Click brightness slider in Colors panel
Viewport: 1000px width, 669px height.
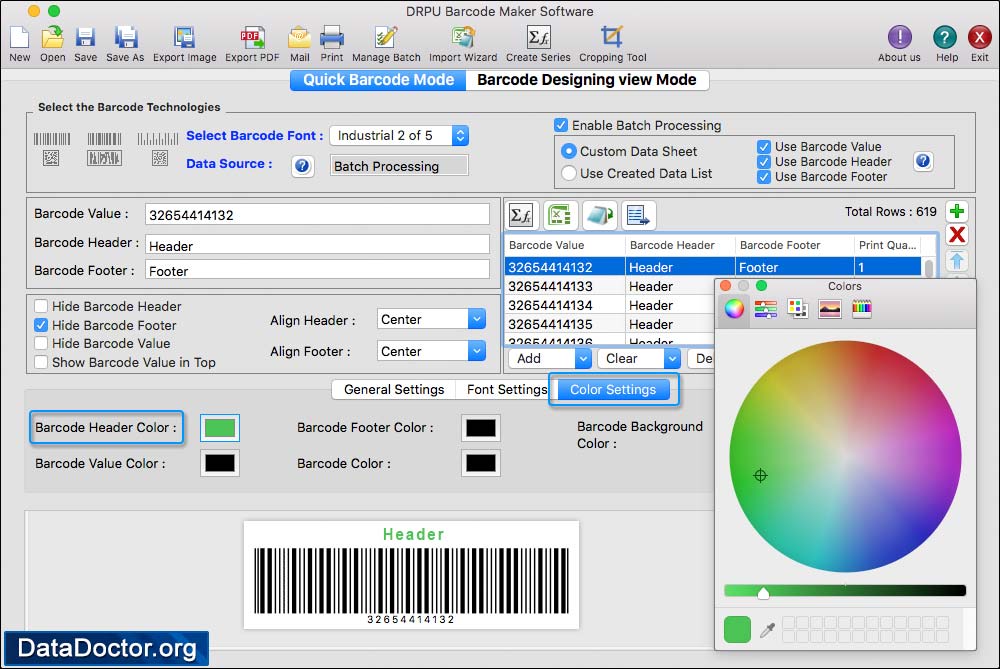(x=845, y=591)
